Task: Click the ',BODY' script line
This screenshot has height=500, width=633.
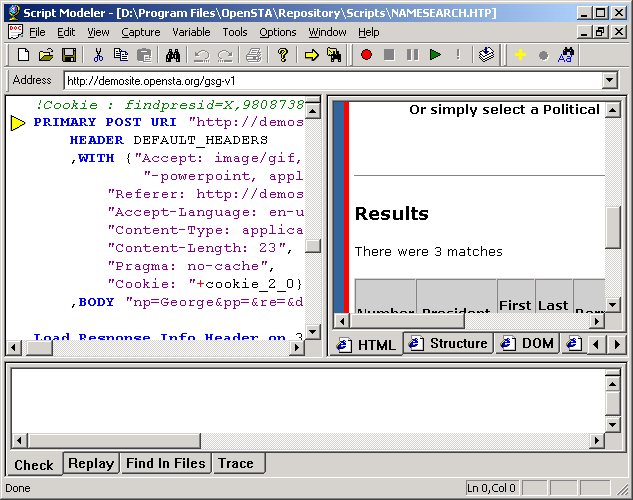Action: 187,302
